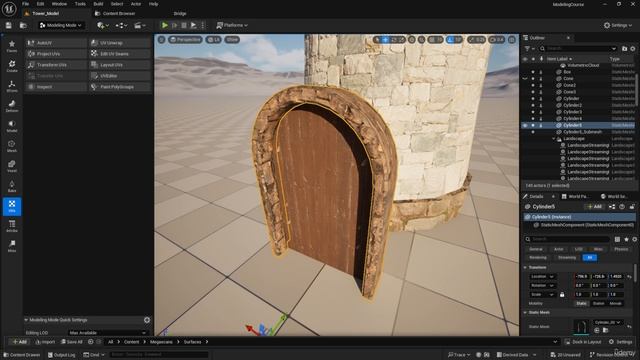Open the Content Drawer
640x360 pixels.
pyautogui.click(x=21, y=355)
